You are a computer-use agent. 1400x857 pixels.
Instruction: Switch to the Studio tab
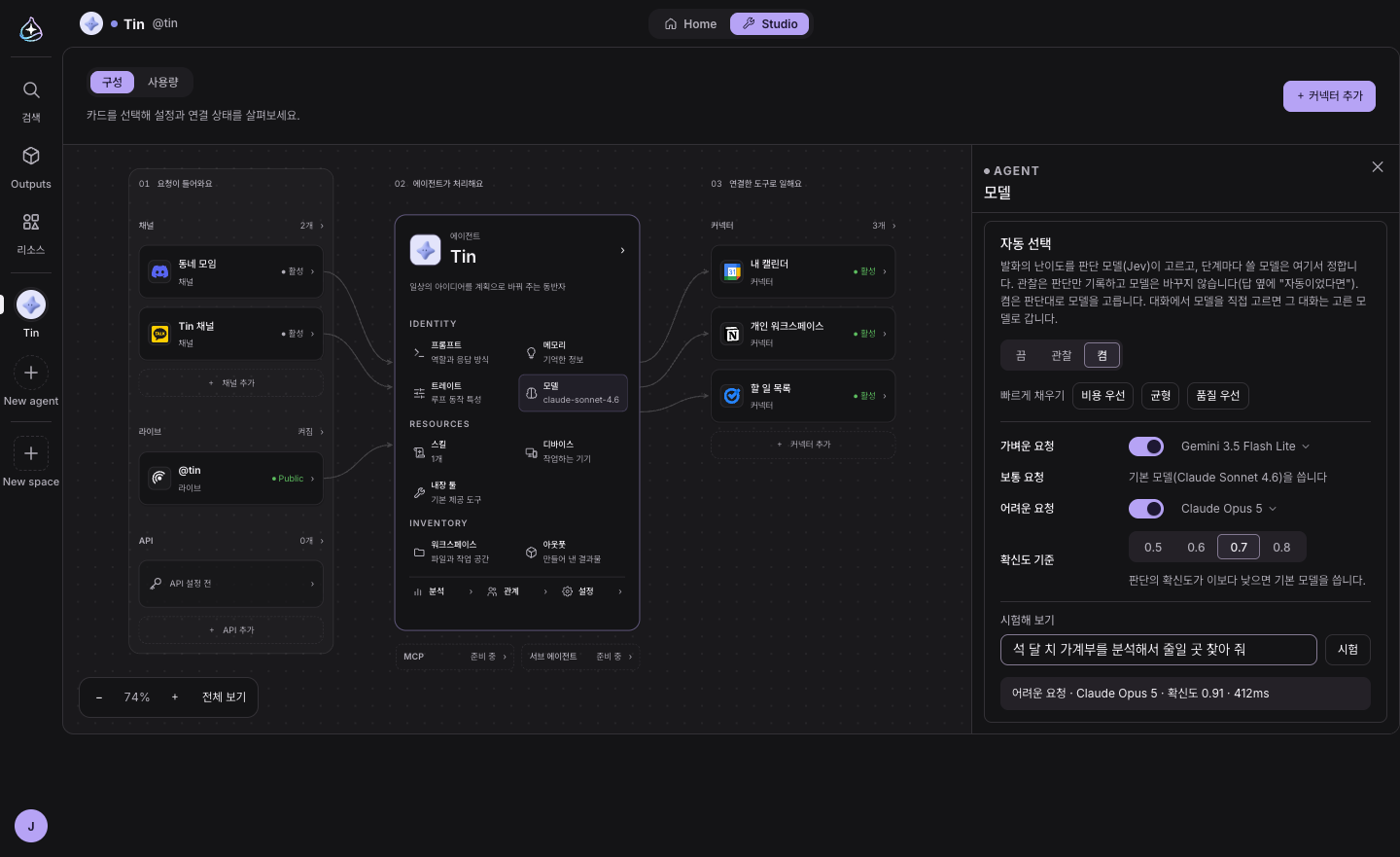pos(770,24)
